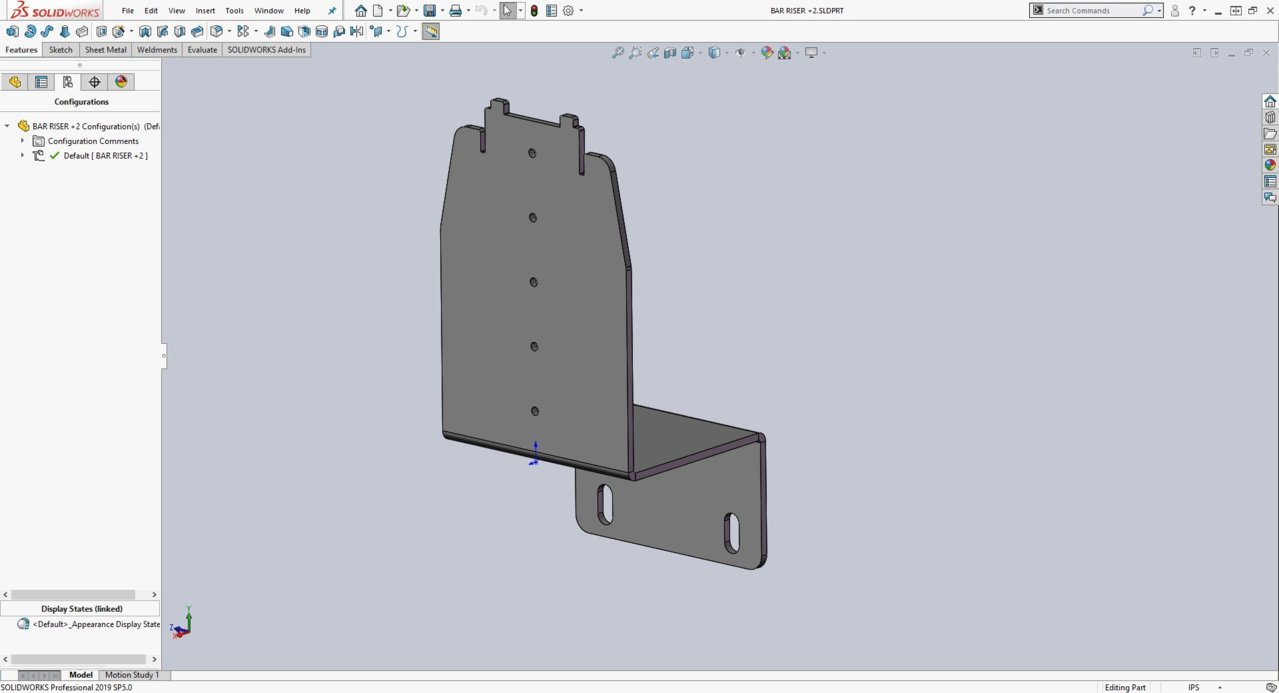Click Zoom to Fit in viewport toolbar

tap(618, 53)
